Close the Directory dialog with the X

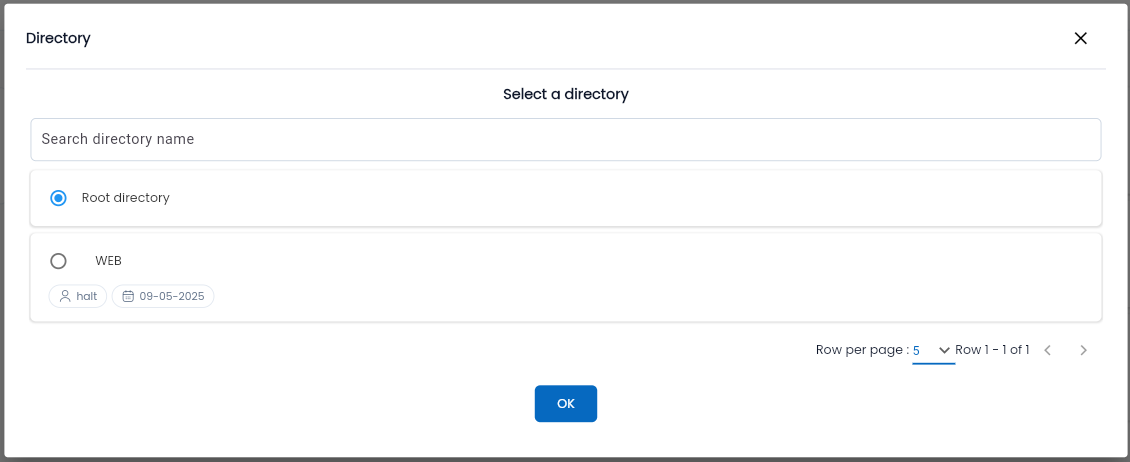[1080, 38]
